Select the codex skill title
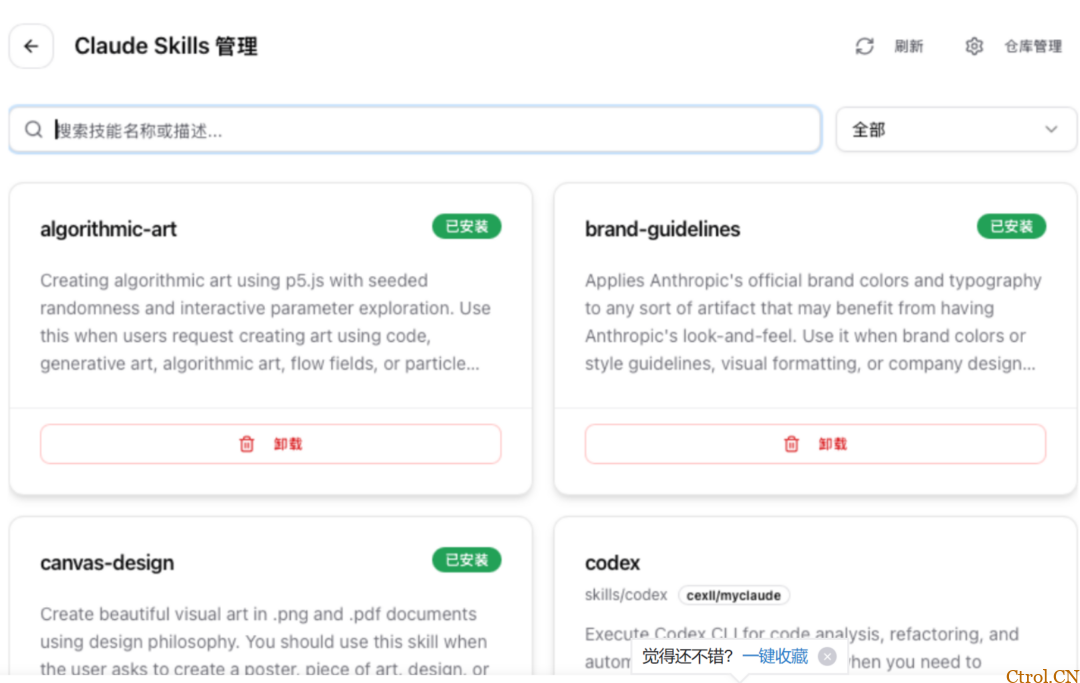Image resolution: width=1080 pixels, height=683 pixels. 612,563
